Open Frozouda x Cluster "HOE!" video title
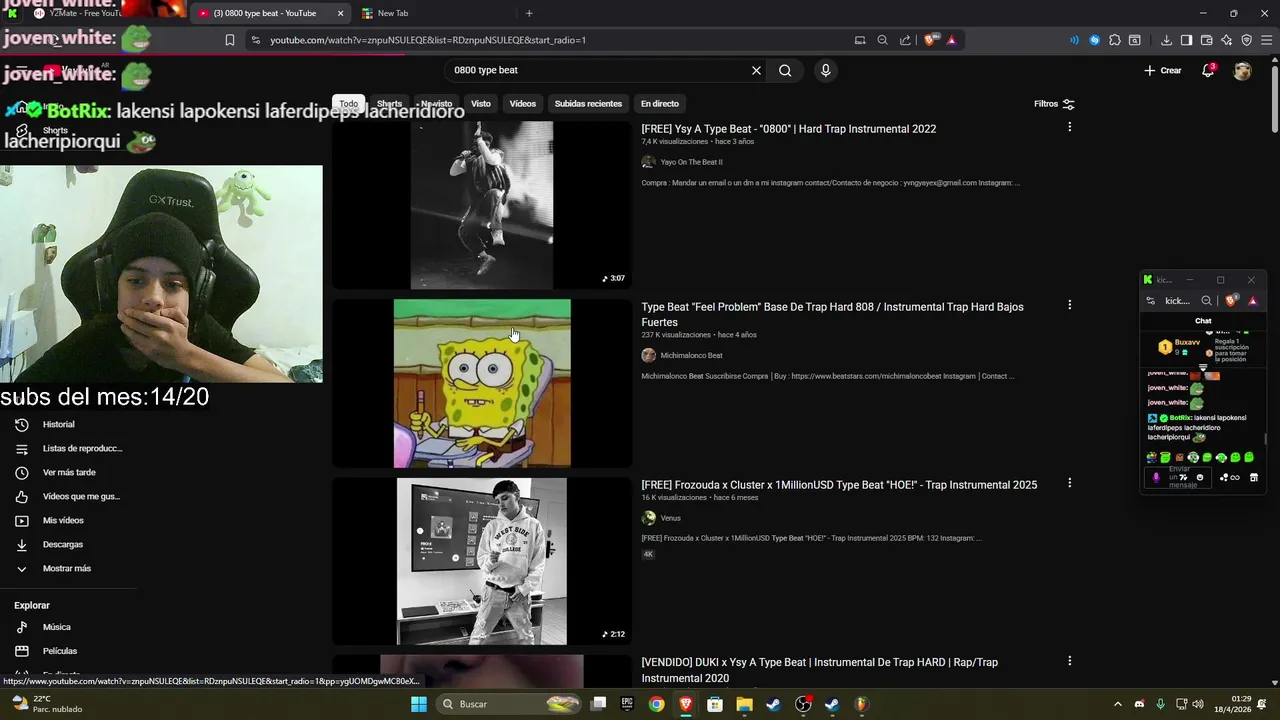 839,485
